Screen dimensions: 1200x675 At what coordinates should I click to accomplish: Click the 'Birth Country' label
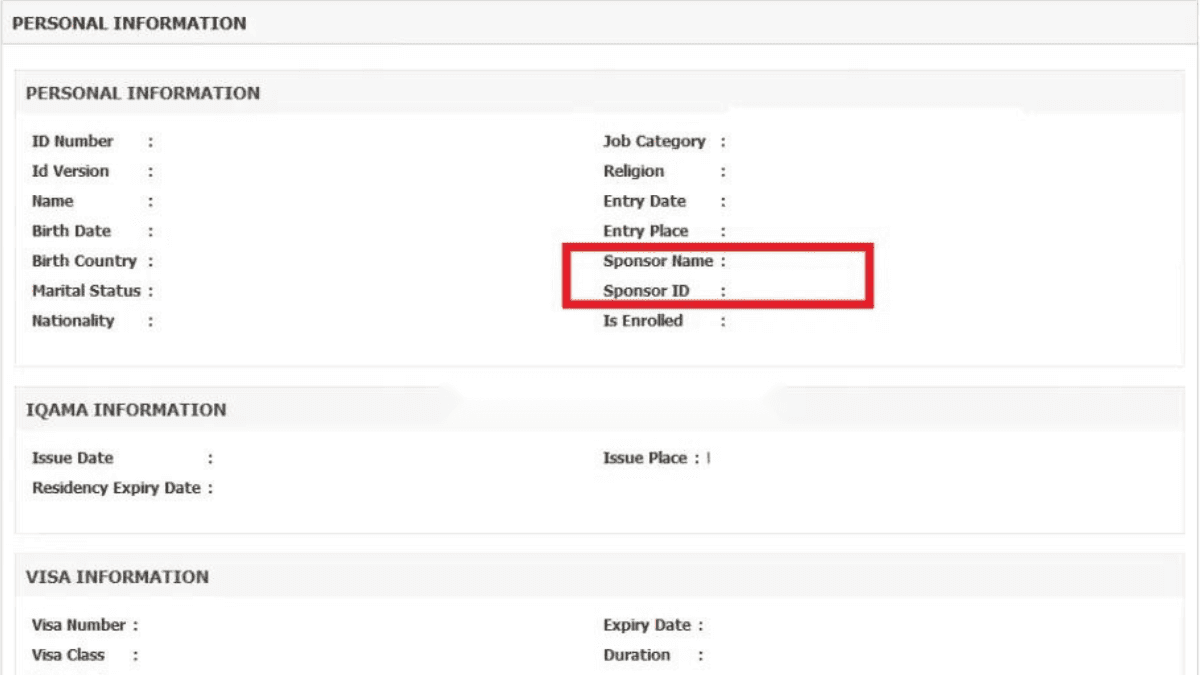(84, 261)
